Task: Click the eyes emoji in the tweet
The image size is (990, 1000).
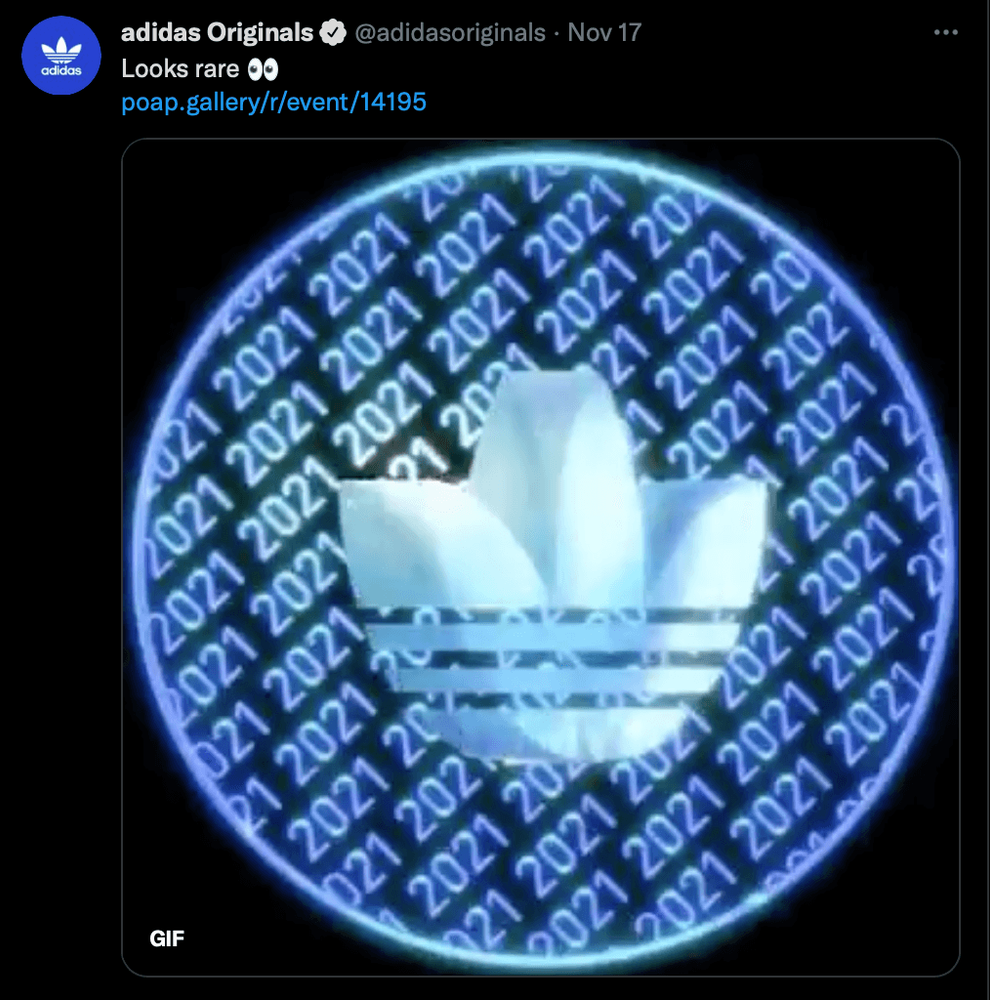Action: click(263, 69)
